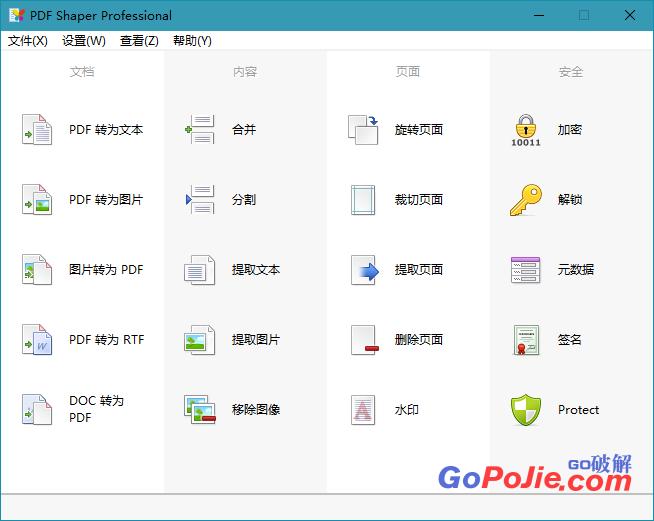Select the 水印 watermark icon
The width and height of the screenshot is (654, 521).
point(363,410)
